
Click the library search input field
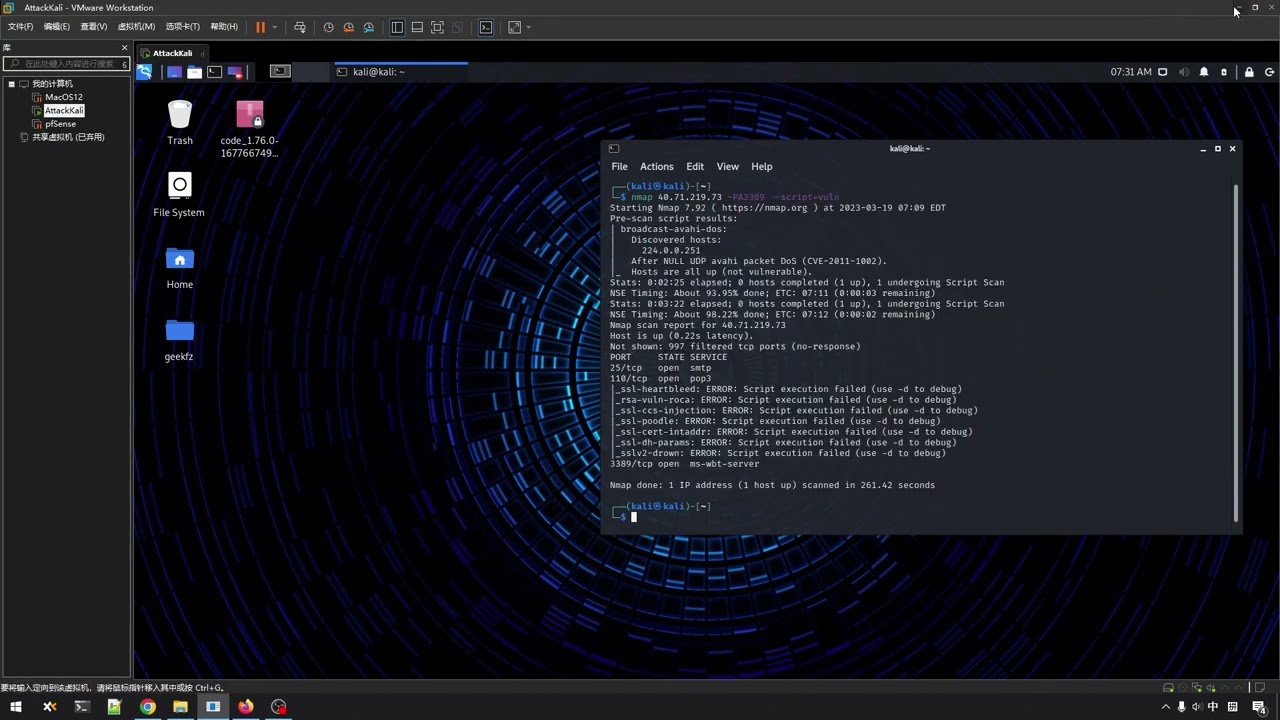coord(67,64)
